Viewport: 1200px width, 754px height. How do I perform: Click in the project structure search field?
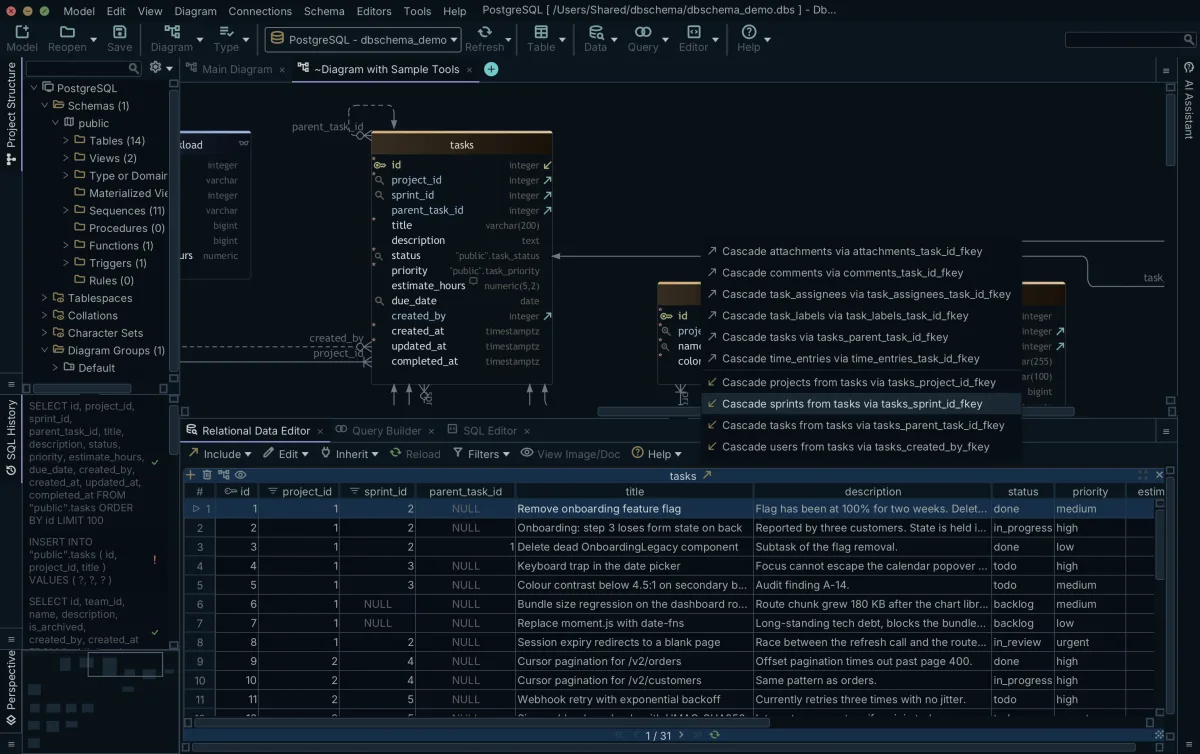pos(84,68)
